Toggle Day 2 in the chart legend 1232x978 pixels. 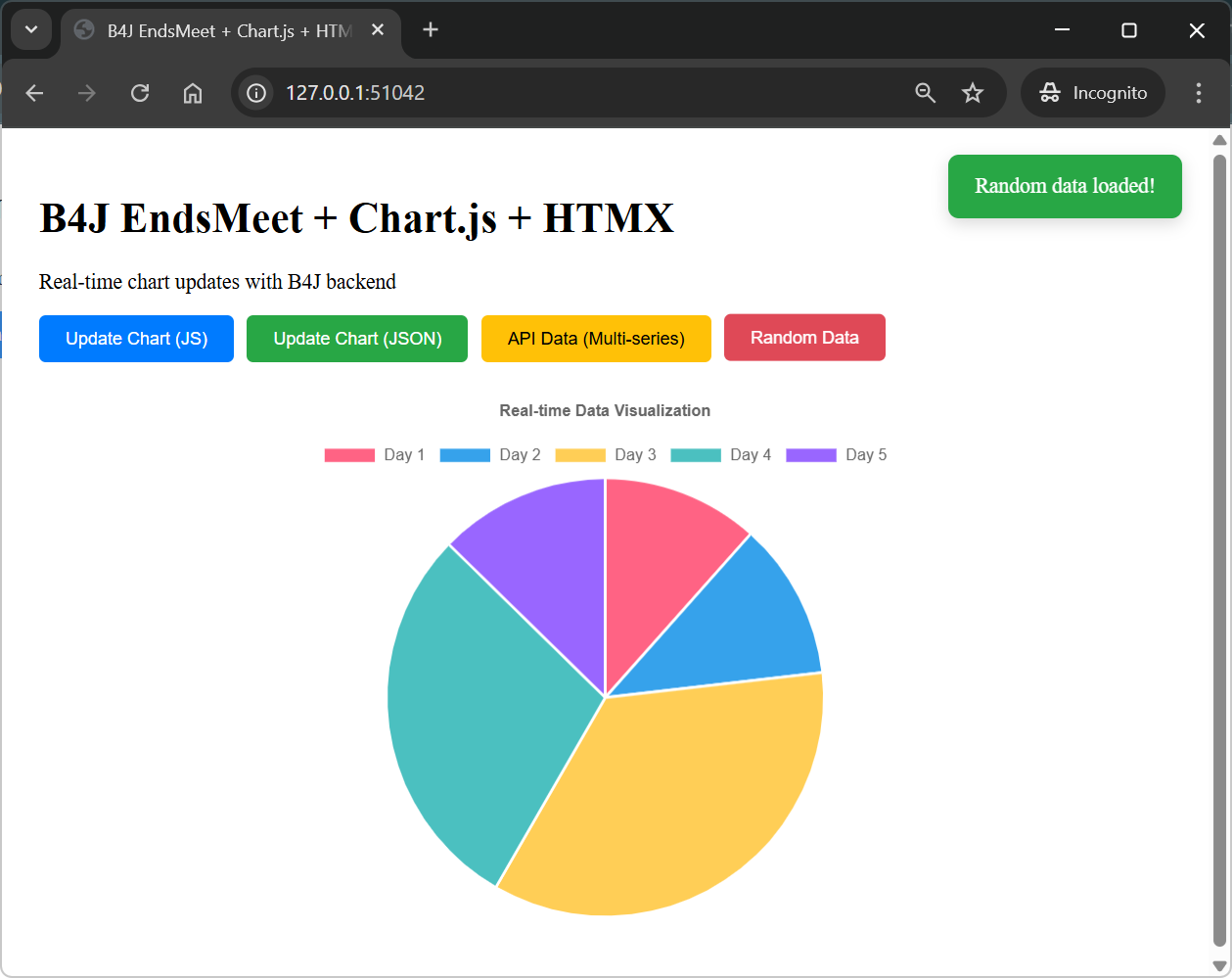(490, 455)
